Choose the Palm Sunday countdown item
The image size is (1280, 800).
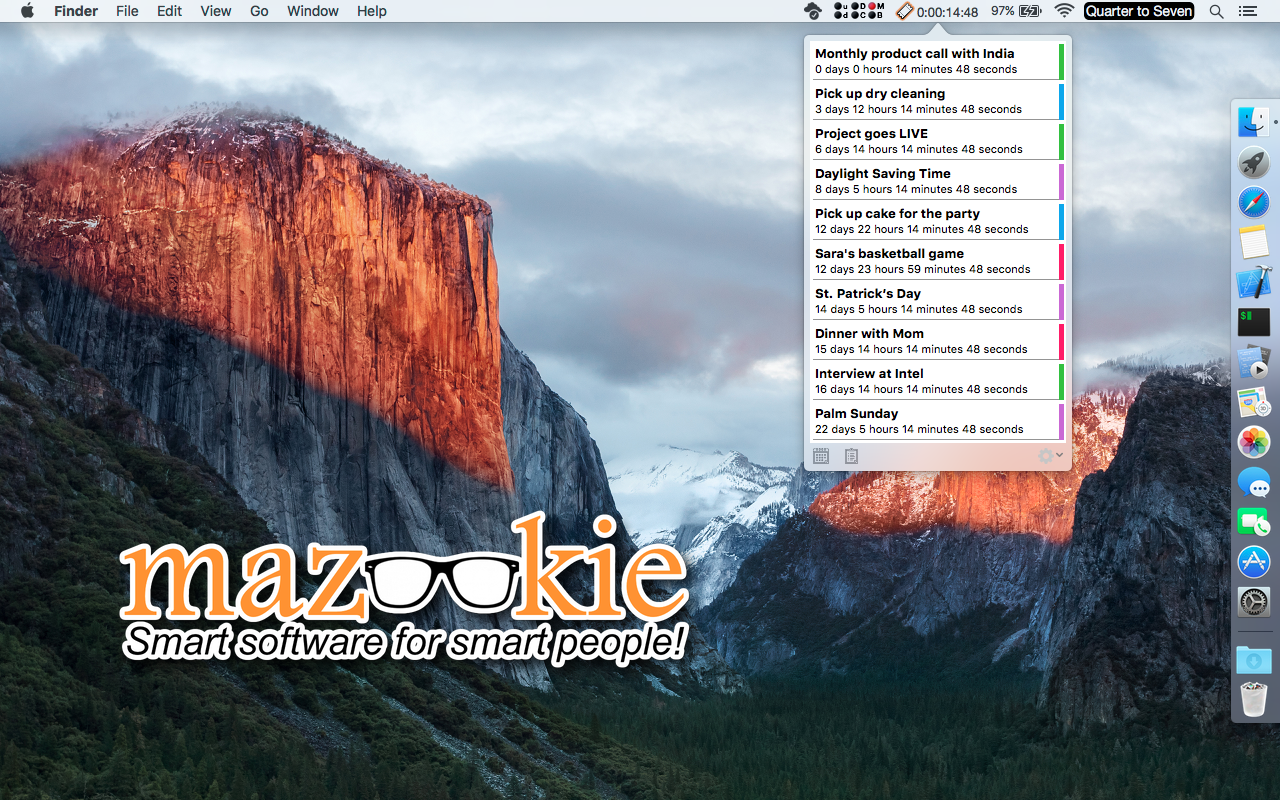tap(937, 421)
